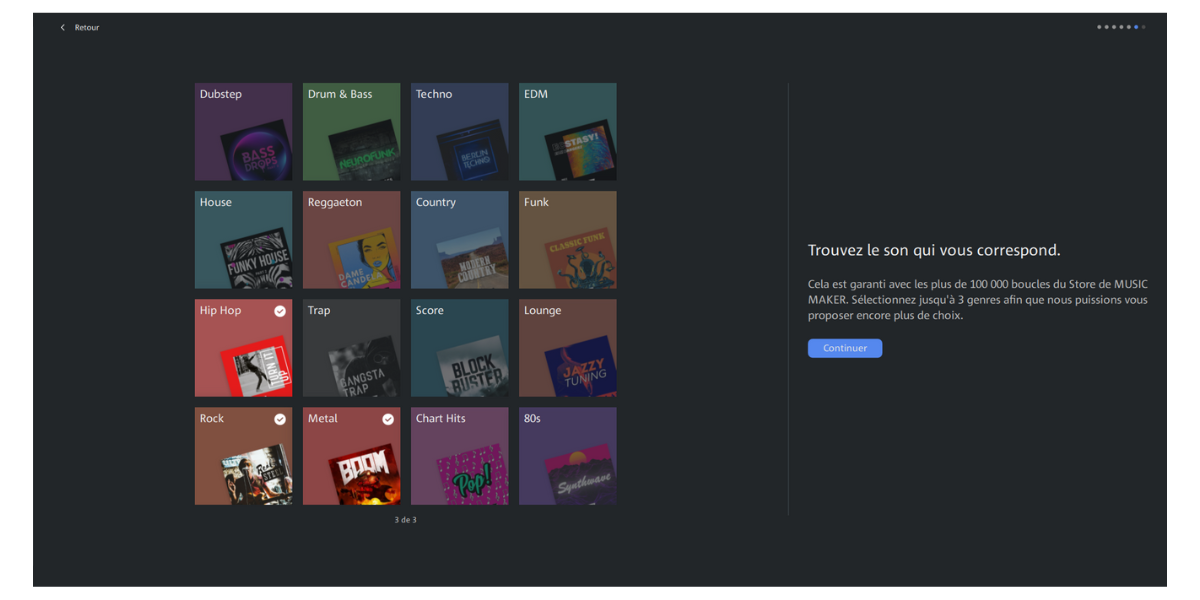Viewport: 1200px width, 600px height.
Task: Deselect the Rock genre checkmark
Action: click(280, 419)
